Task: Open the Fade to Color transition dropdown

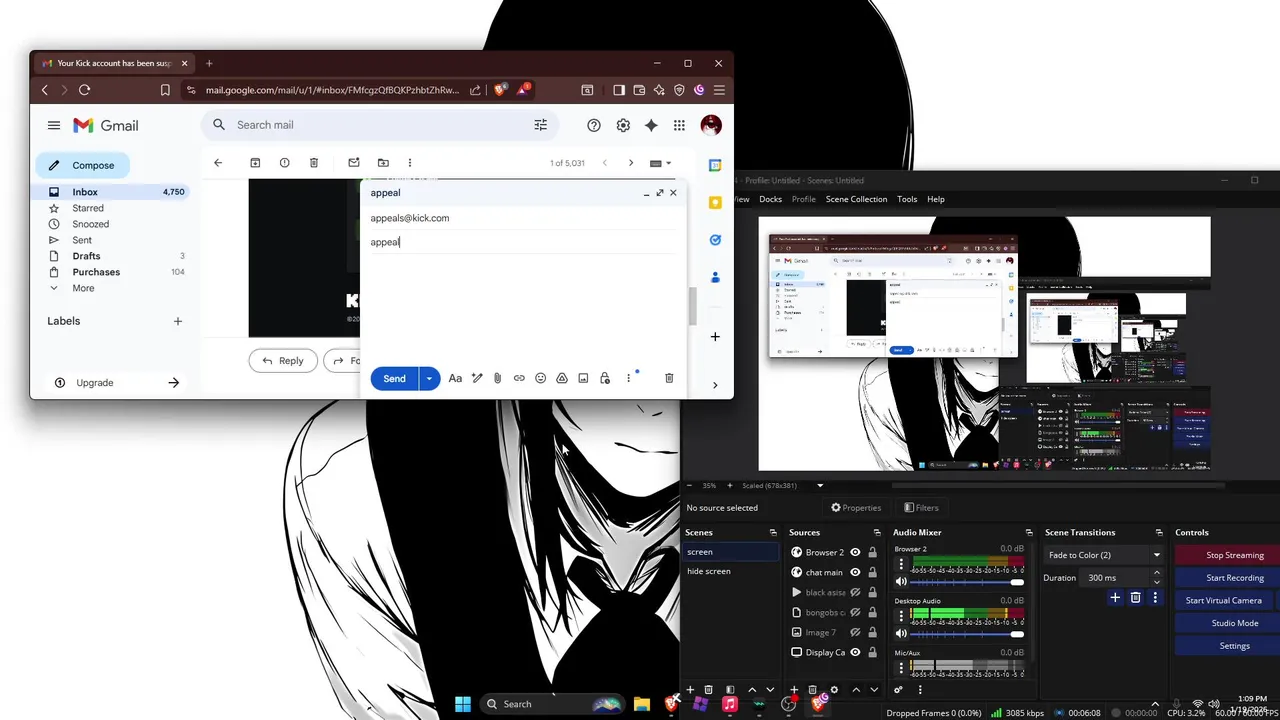Action: click(1104, 555)
